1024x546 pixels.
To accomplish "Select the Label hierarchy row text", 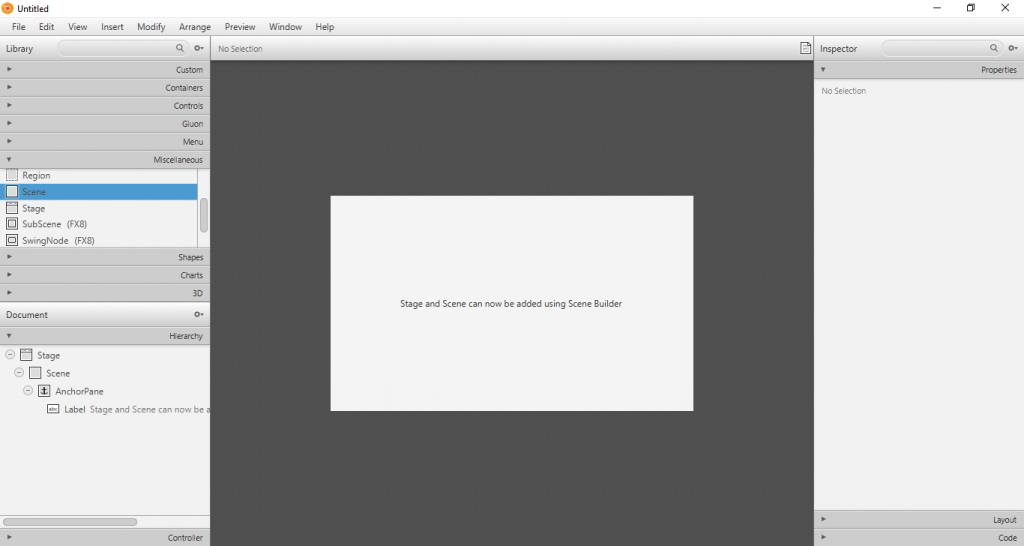I will (x=136, y=410).
